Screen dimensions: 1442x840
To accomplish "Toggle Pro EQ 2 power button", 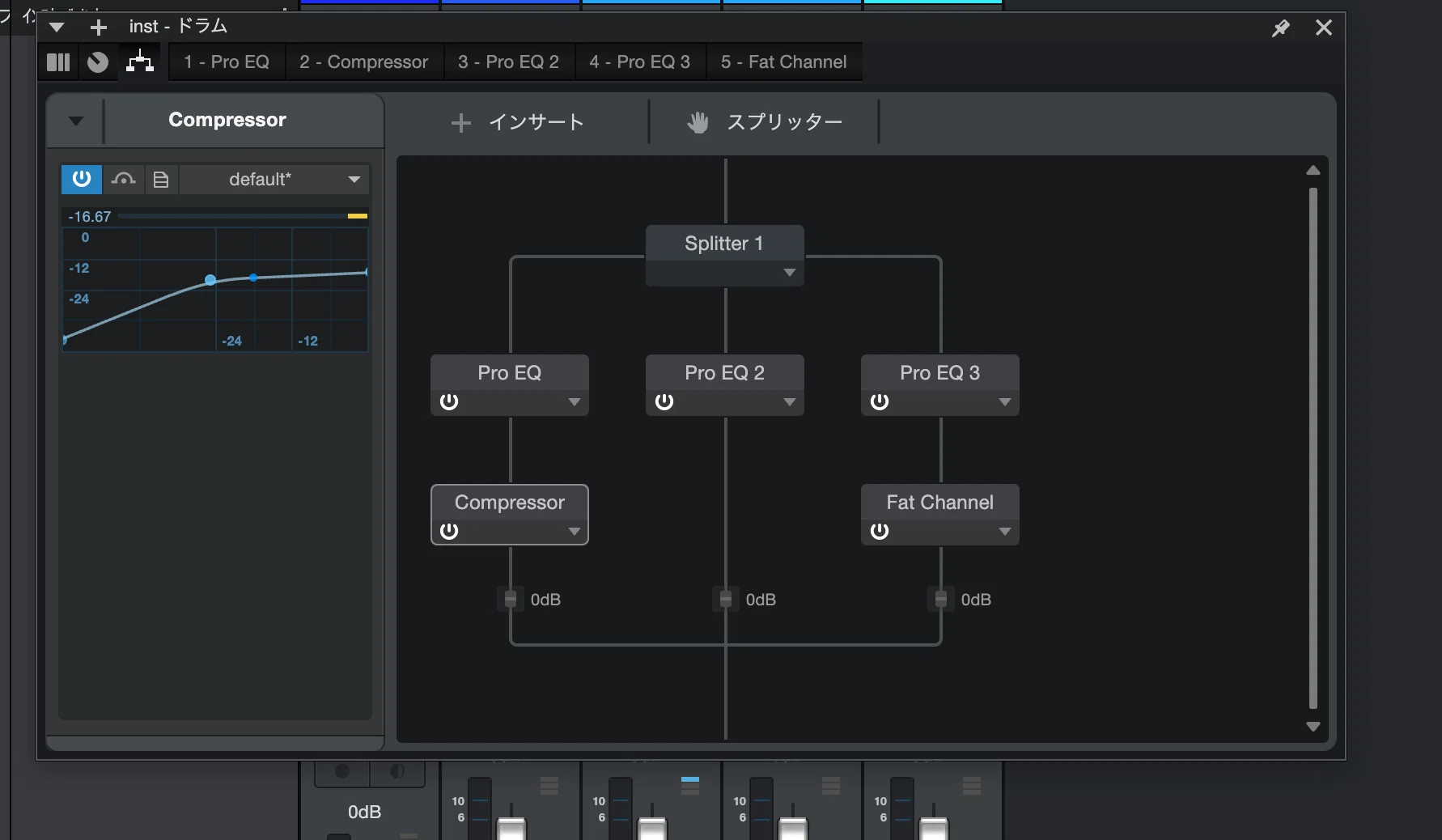I will coord(664,401).
